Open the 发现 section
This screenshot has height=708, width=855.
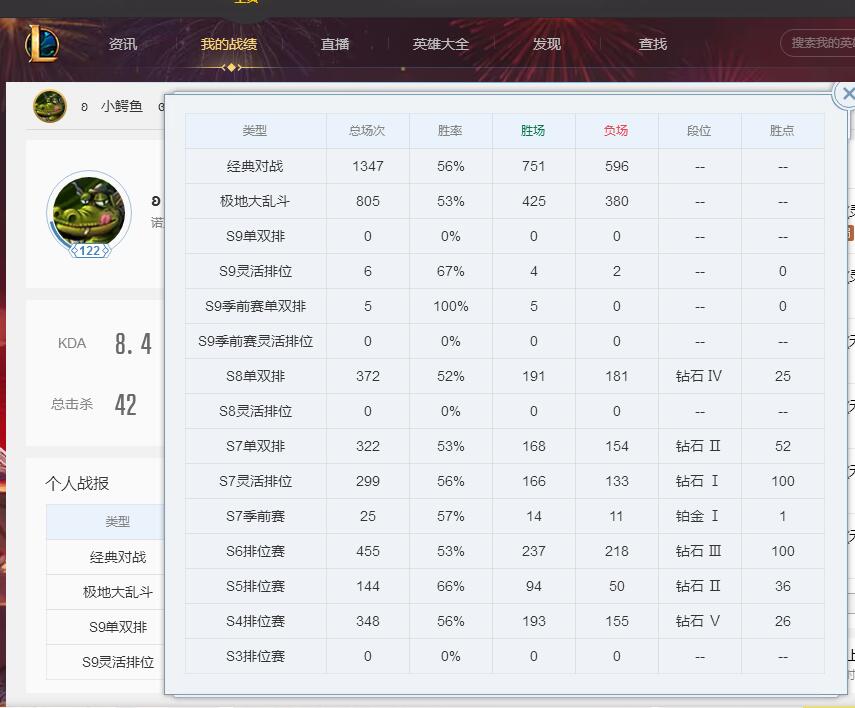(x=546, y=44)
